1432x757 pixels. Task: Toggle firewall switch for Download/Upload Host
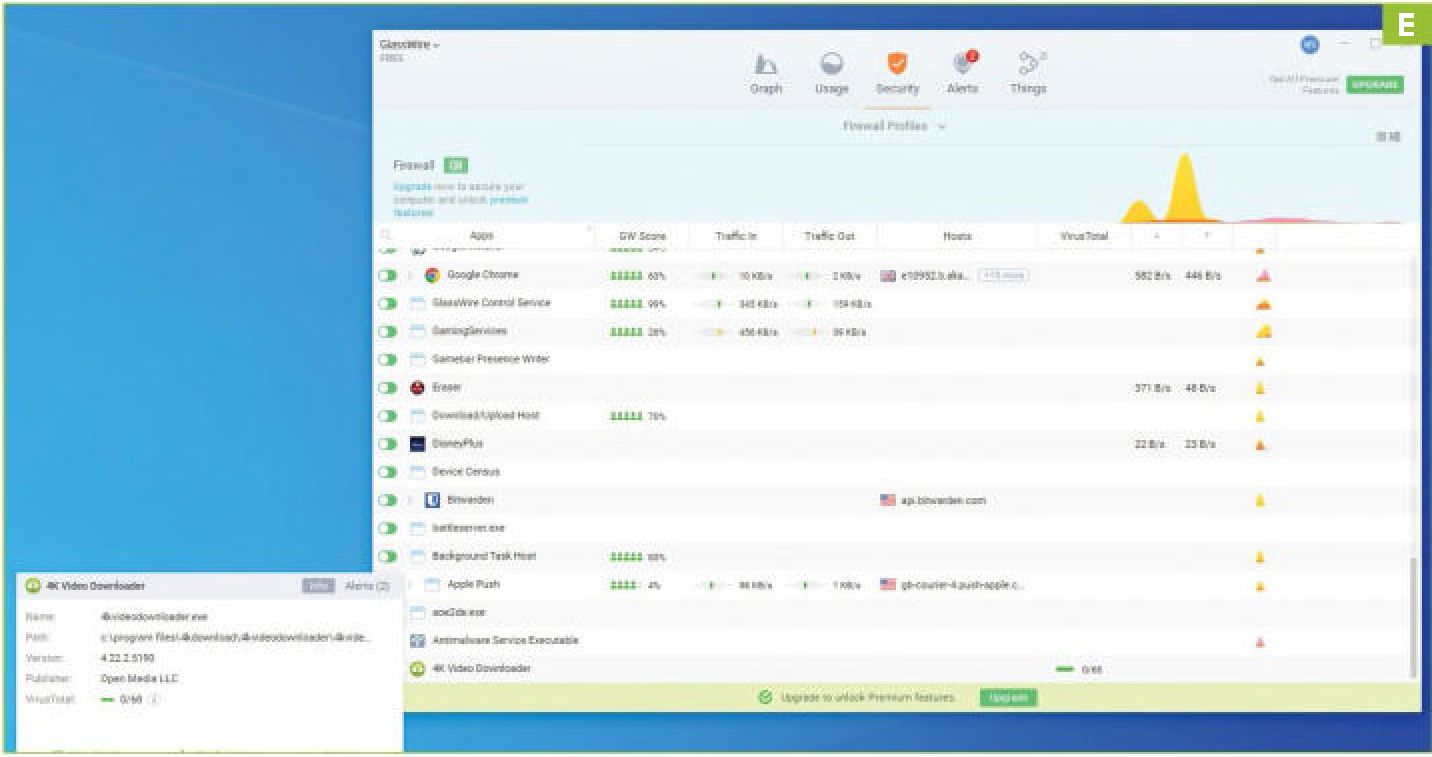click(x=388, y=415)
